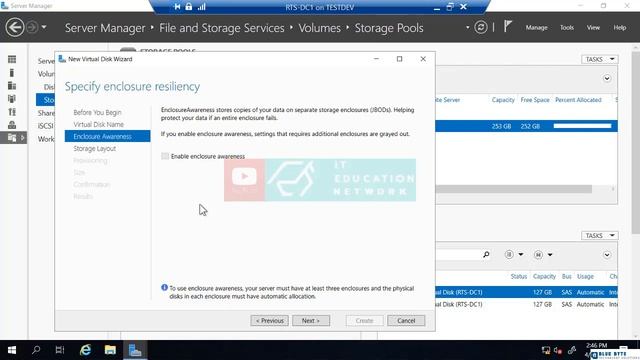Open the Manage menu

coord(536,27)
